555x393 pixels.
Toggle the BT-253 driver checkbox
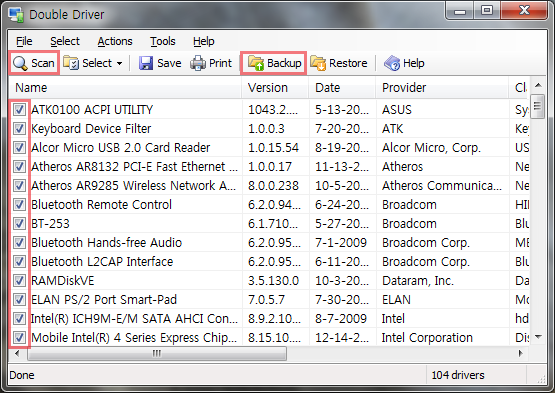click(19, 223)
